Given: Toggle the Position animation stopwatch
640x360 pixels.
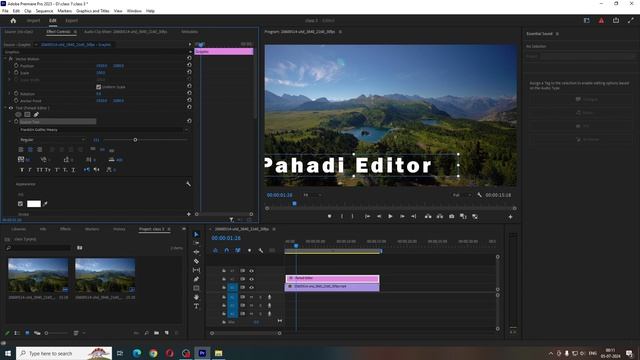Looking at the screenshot, I should point(16,66).
